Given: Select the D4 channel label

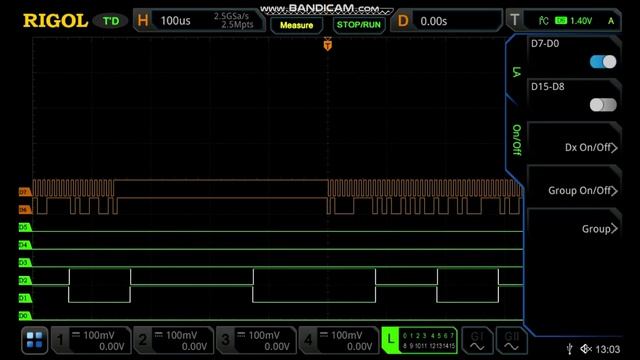Looking at the screenshot, I should tap(25, 245).
